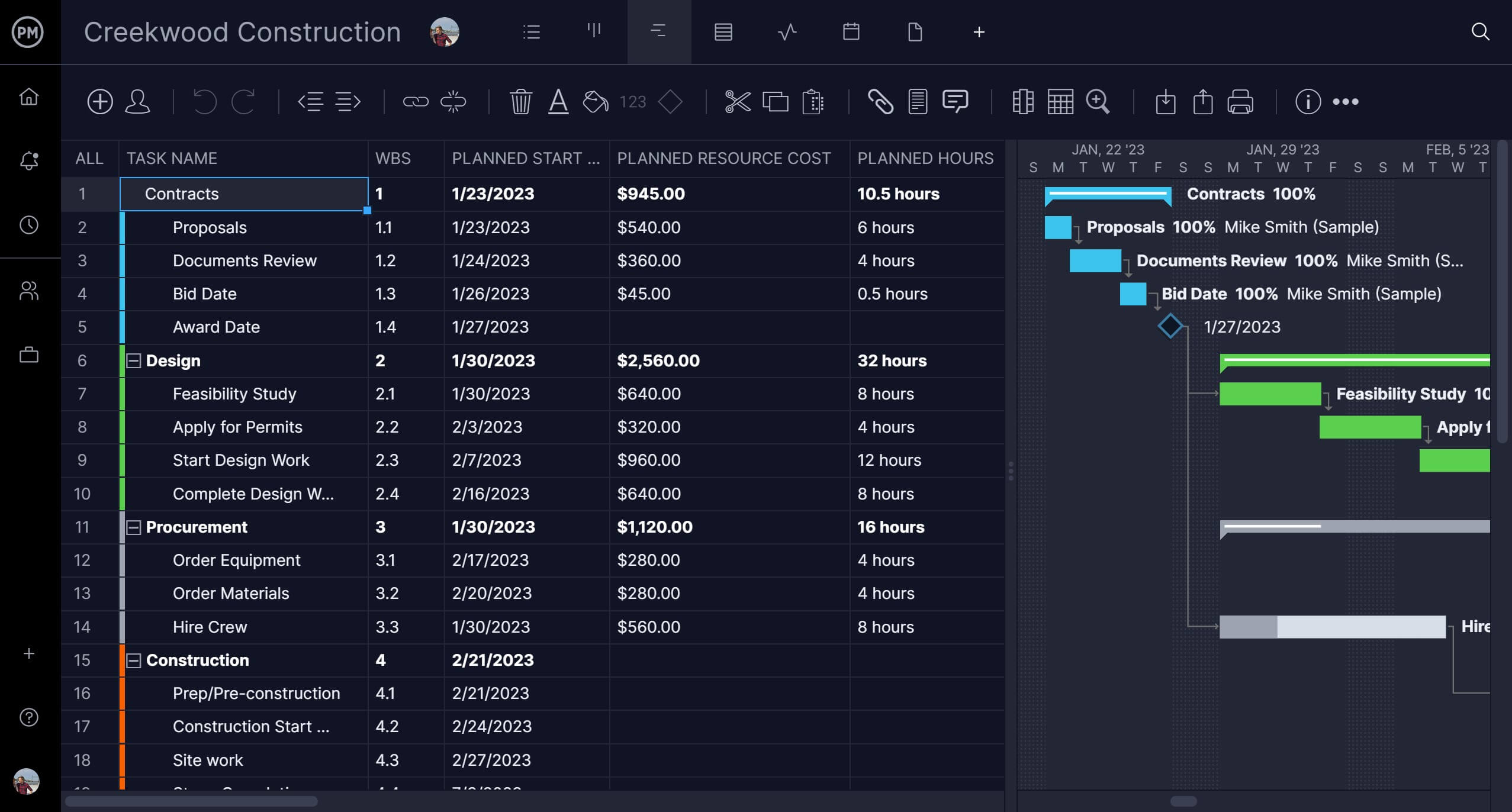Open the Info panel icon
Viewport: 1512px width, 812px height.
pyautogui.click(x=1307, y=100)
